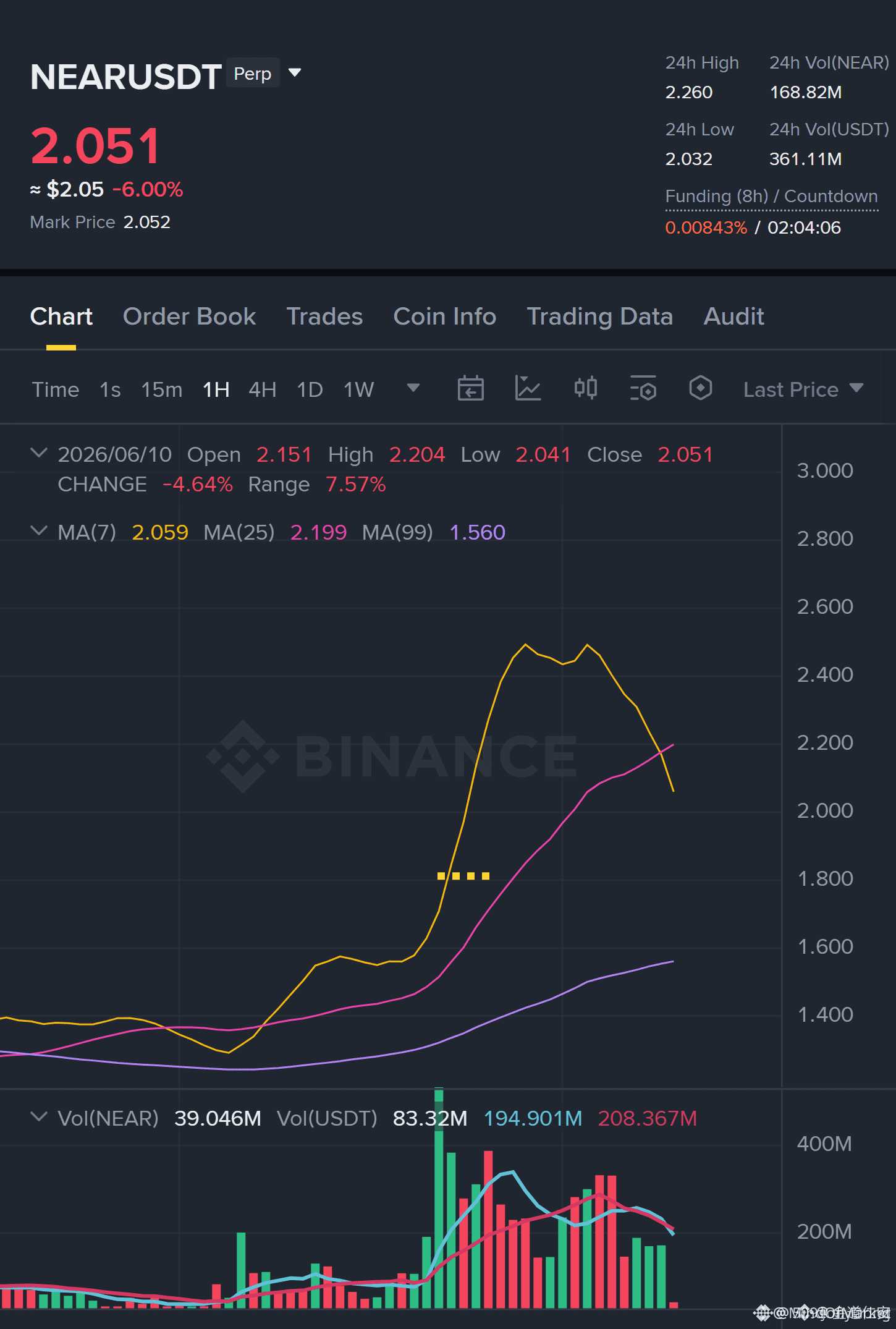
Task: Open the Last Price dropdown
Action: [803, 389]
